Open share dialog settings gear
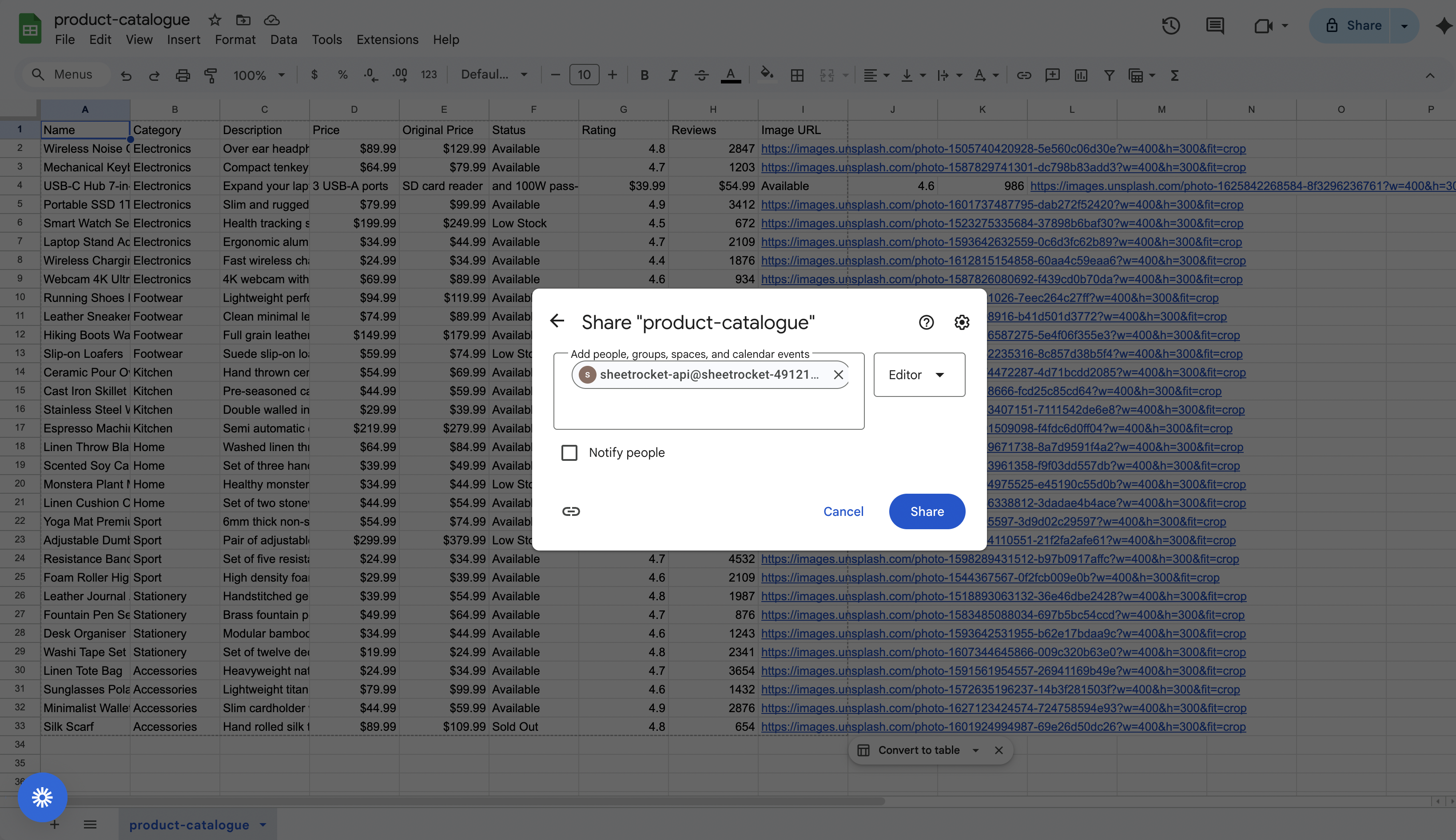 point(962,322)
